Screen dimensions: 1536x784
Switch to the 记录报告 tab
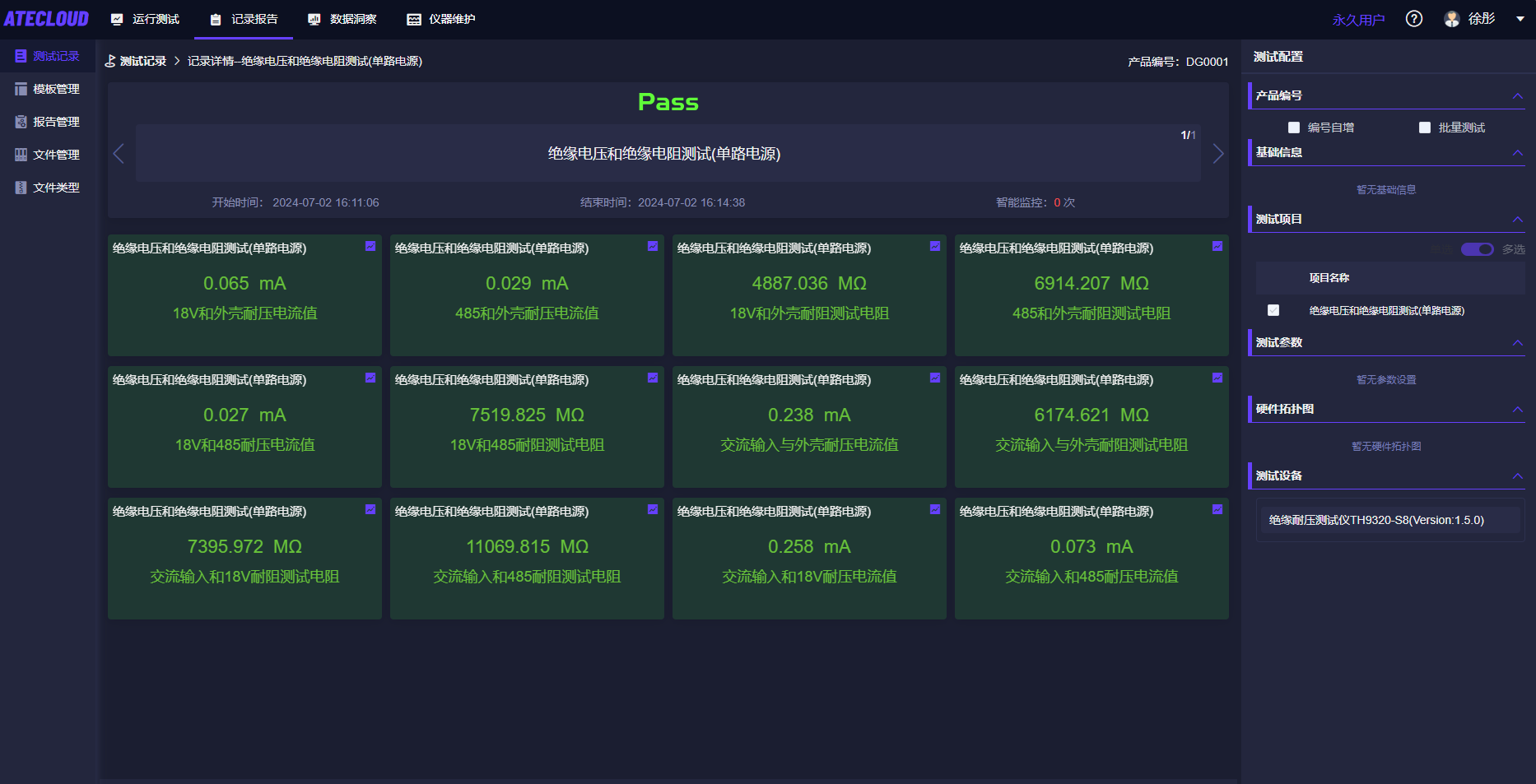pyautogui.click(x=244, y=19)
